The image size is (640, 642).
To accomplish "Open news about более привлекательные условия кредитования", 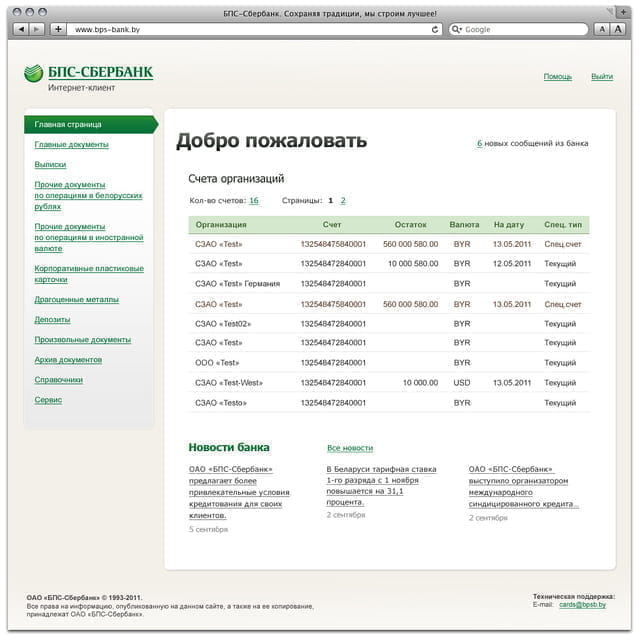I will (x=239, y=492).
